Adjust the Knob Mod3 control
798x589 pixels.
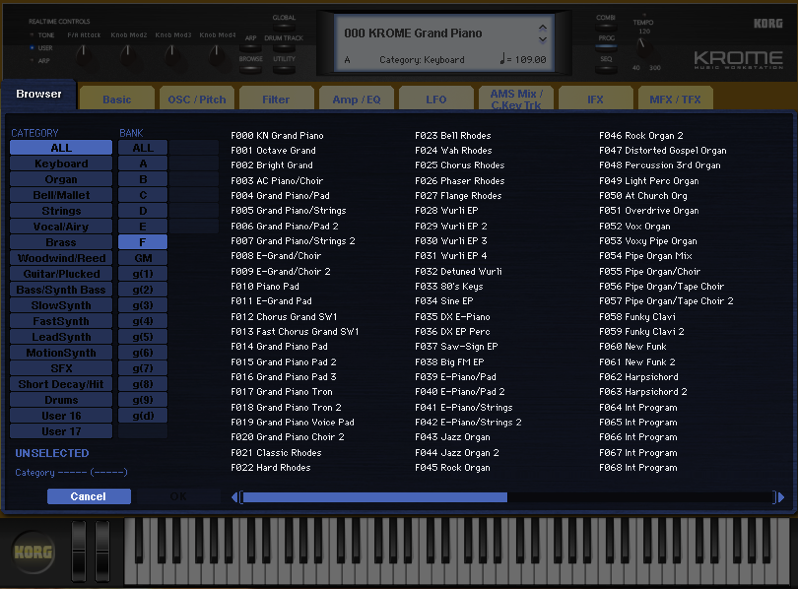173,54
